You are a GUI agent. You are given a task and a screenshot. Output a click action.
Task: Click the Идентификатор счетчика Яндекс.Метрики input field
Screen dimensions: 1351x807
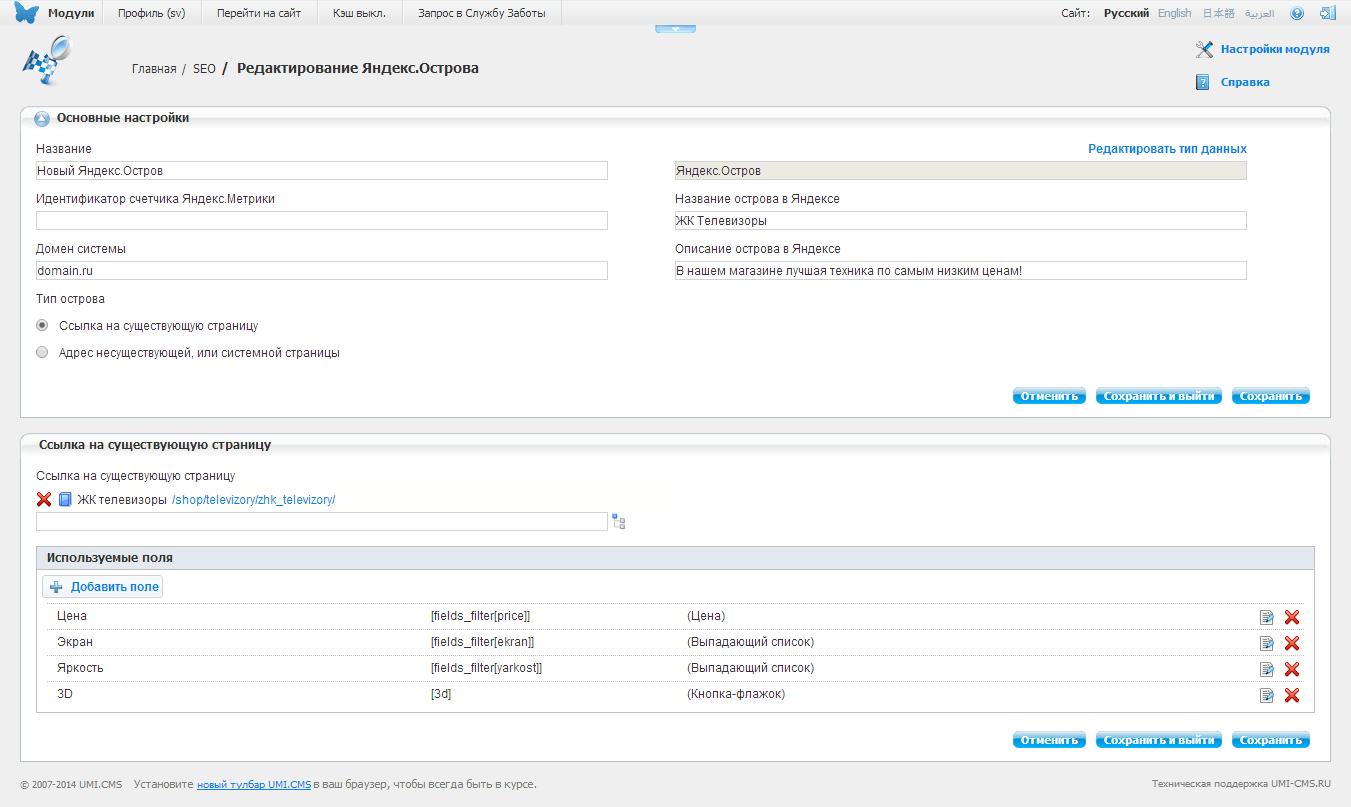(321, 221)
